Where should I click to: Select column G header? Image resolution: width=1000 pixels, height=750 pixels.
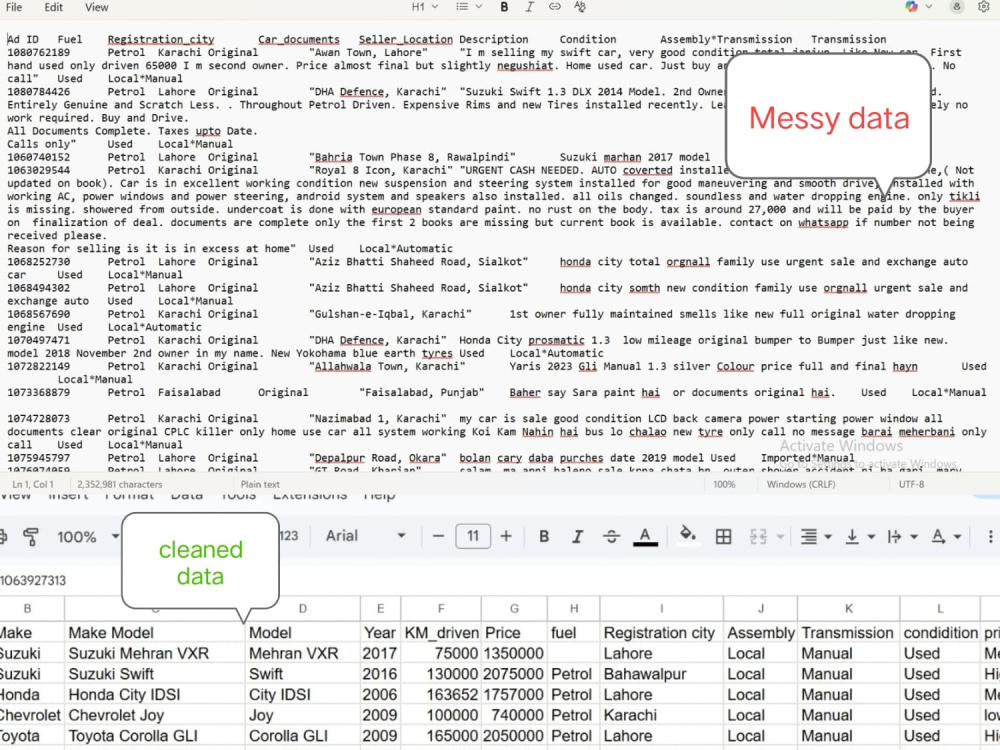tap(514, 608)
